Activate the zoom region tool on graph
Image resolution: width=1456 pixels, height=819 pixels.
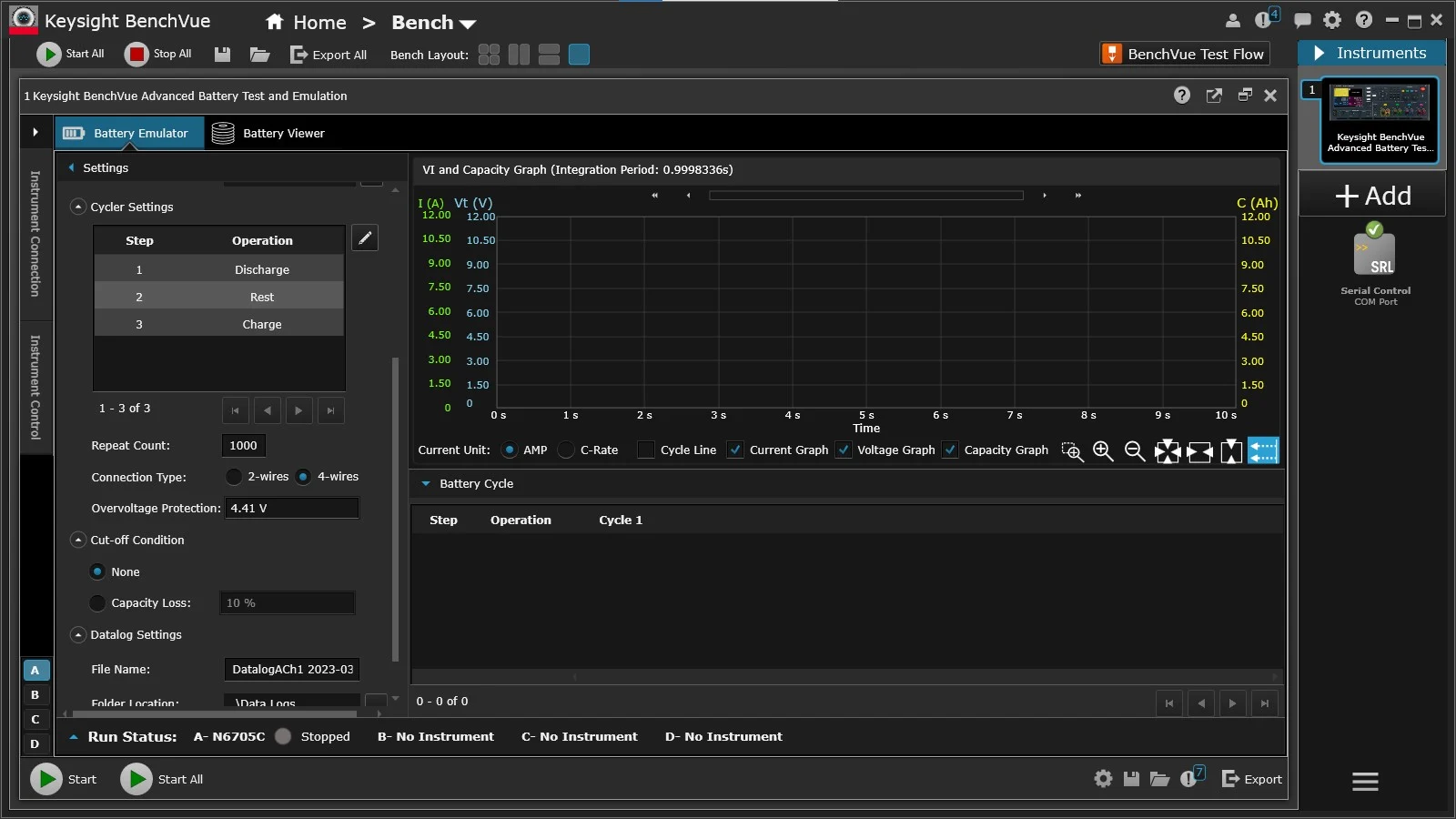click(1072, 451)
